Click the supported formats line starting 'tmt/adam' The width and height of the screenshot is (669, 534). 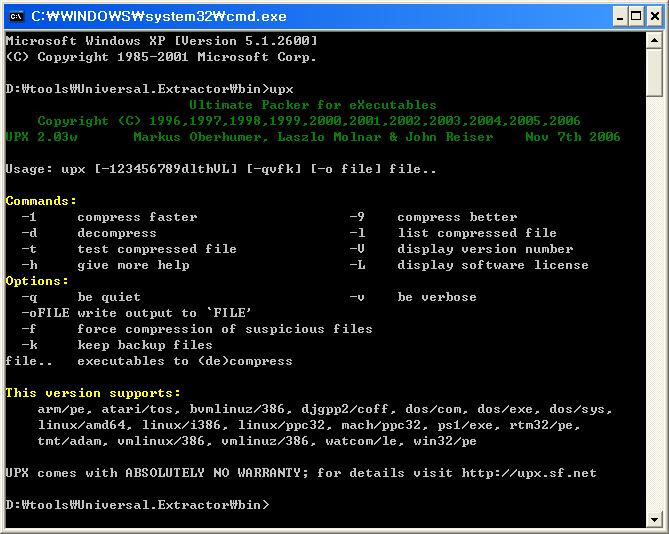coord(257,441)
